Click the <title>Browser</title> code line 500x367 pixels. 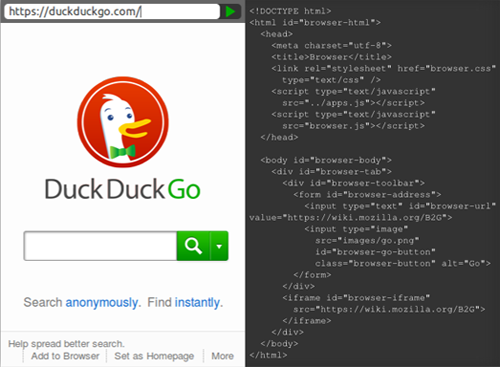click(x=331, y=57)
